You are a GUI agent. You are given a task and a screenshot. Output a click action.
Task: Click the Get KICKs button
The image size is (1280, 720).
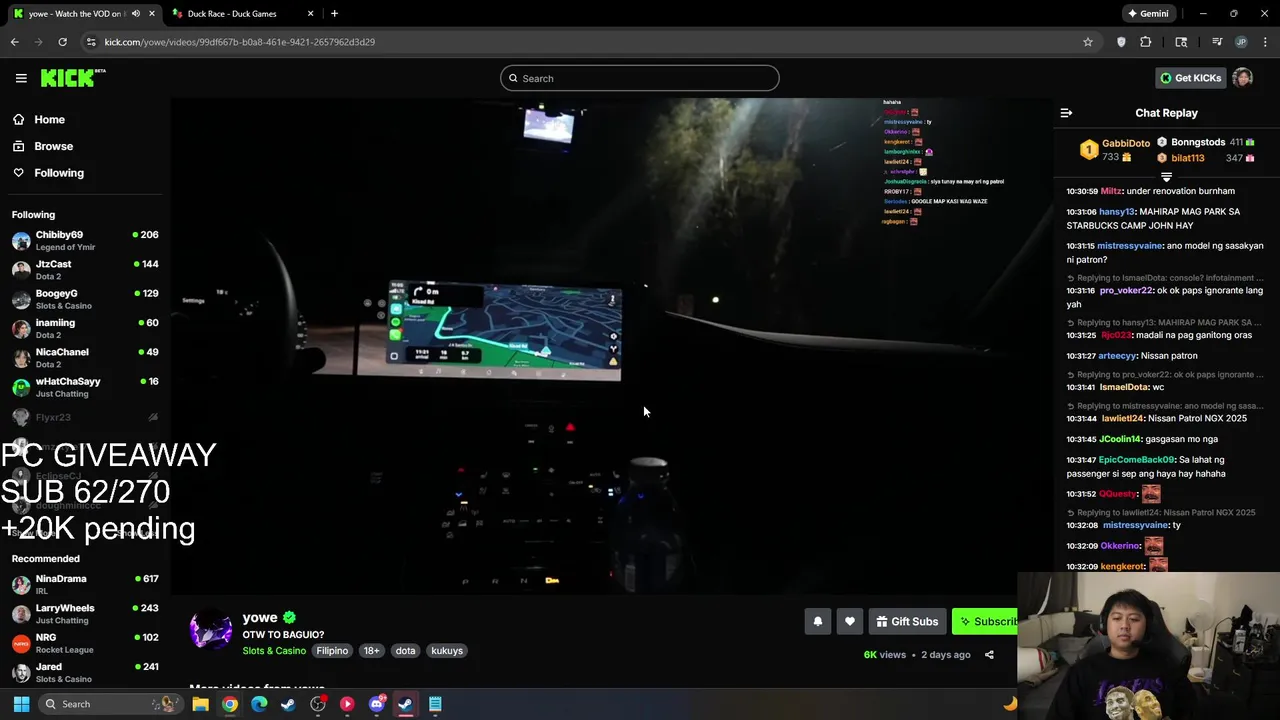(x=1190, y=78)
